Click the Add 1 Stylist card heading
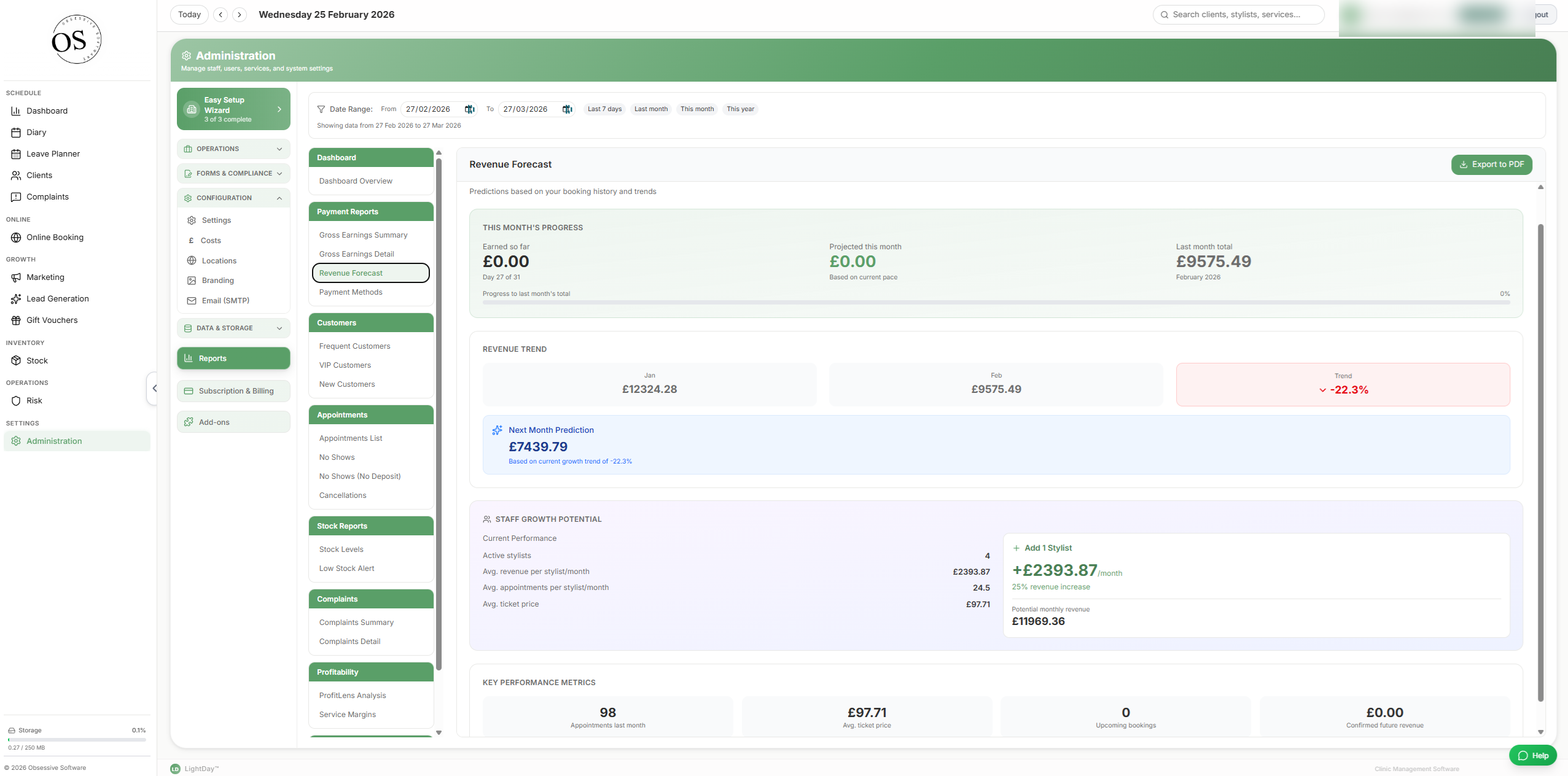 (1048, 548)
